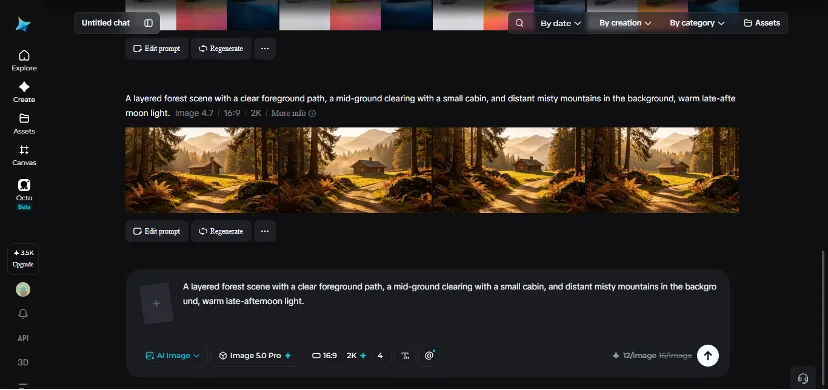Image resolution: width=828 pixels, height=390 pixels.
Task: Click the upper Edit prompt button
Action: (x=157, y=49)
